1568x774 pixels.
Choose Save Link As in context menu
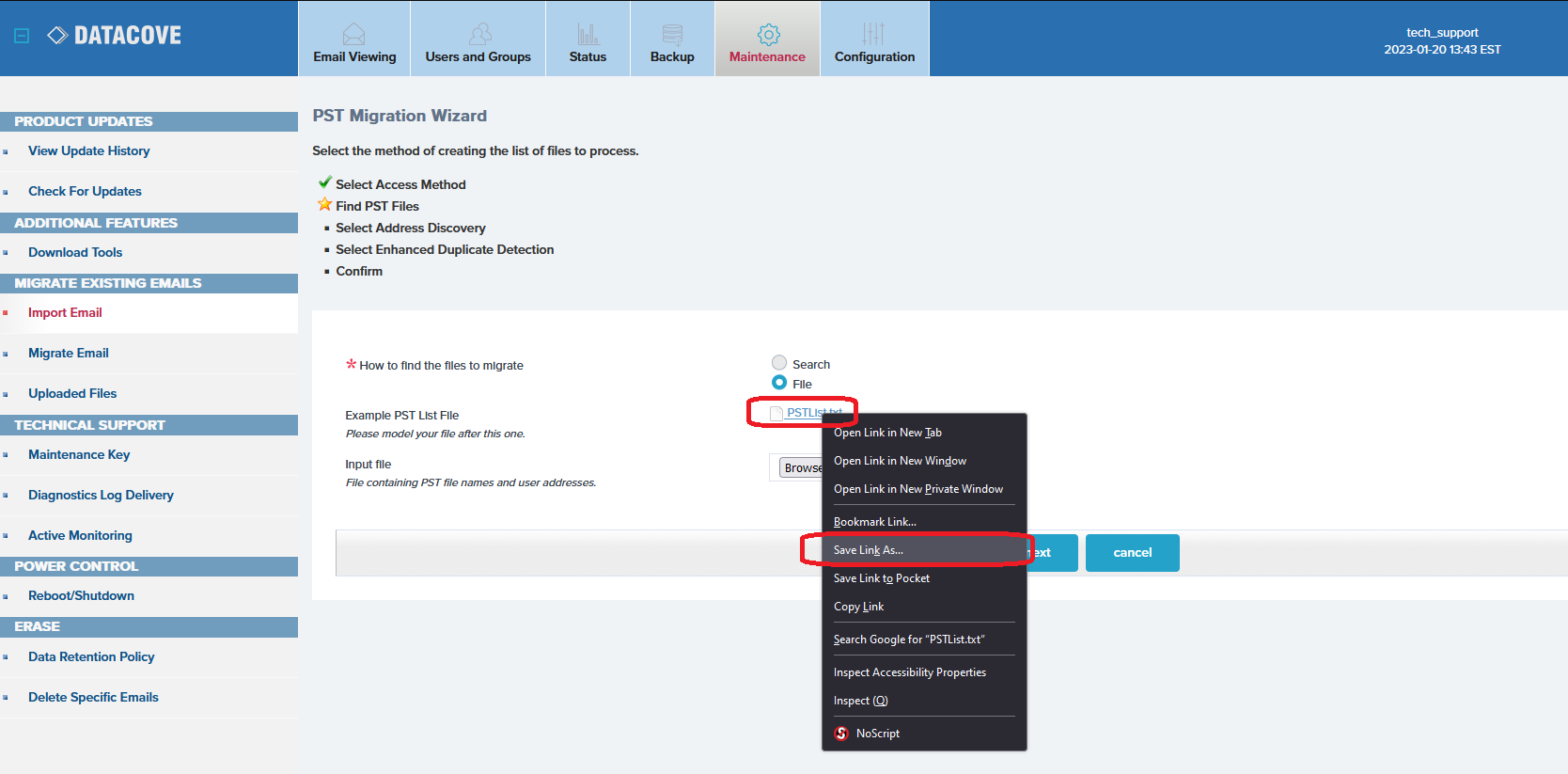point(868,550)
